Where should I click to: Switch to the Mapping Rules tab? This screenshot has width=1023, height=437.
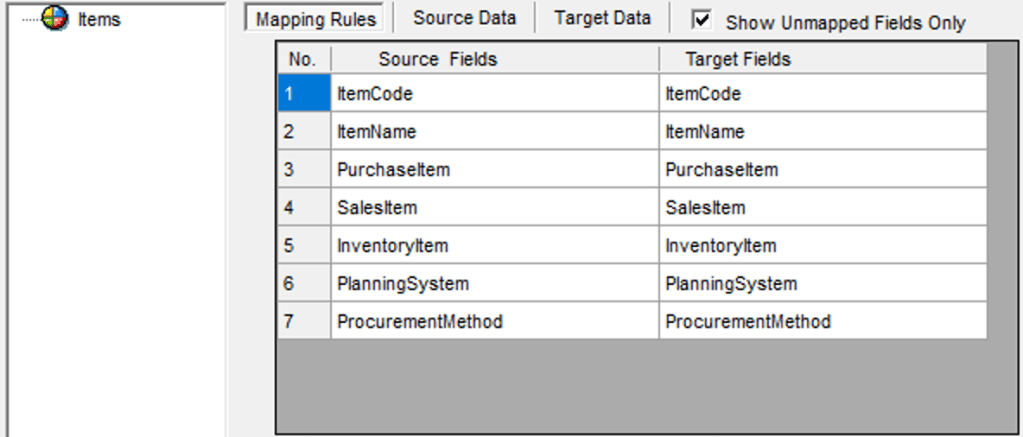(316, 19)
